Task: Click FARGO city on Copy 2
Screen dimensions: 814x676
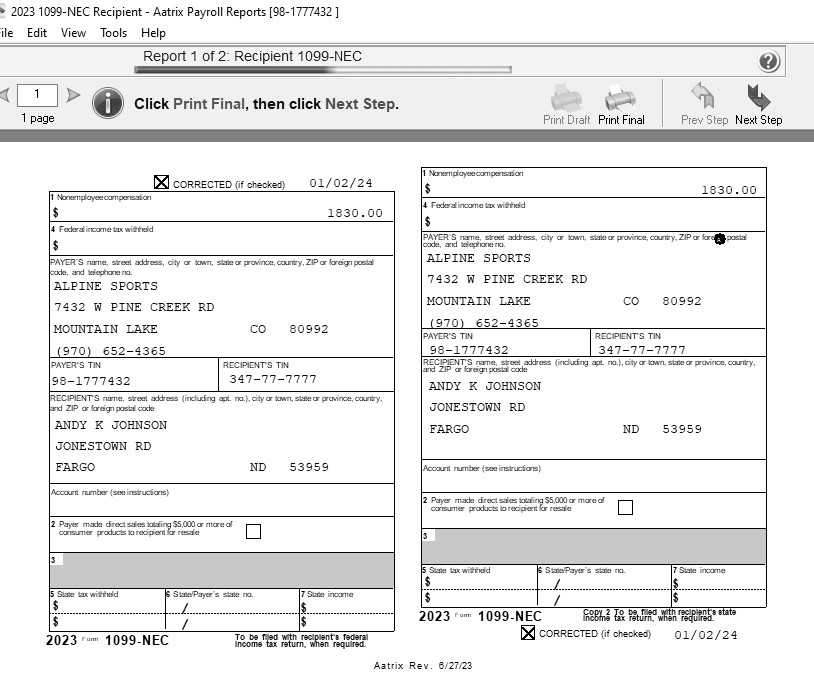Action: (x=449, y=429)
